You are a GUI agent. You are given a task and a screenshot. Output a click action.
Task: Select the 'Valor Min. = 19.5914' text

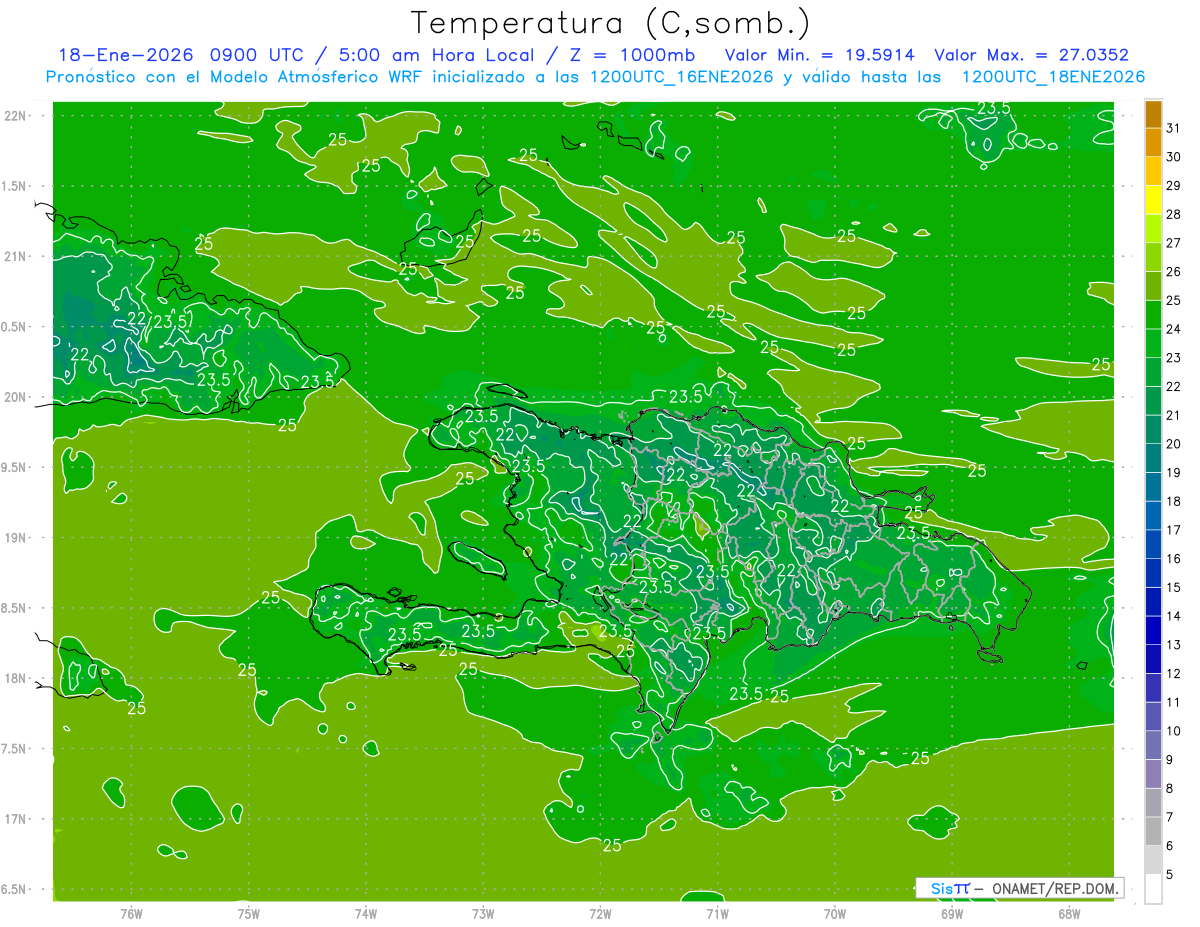[x=819, y=55]
